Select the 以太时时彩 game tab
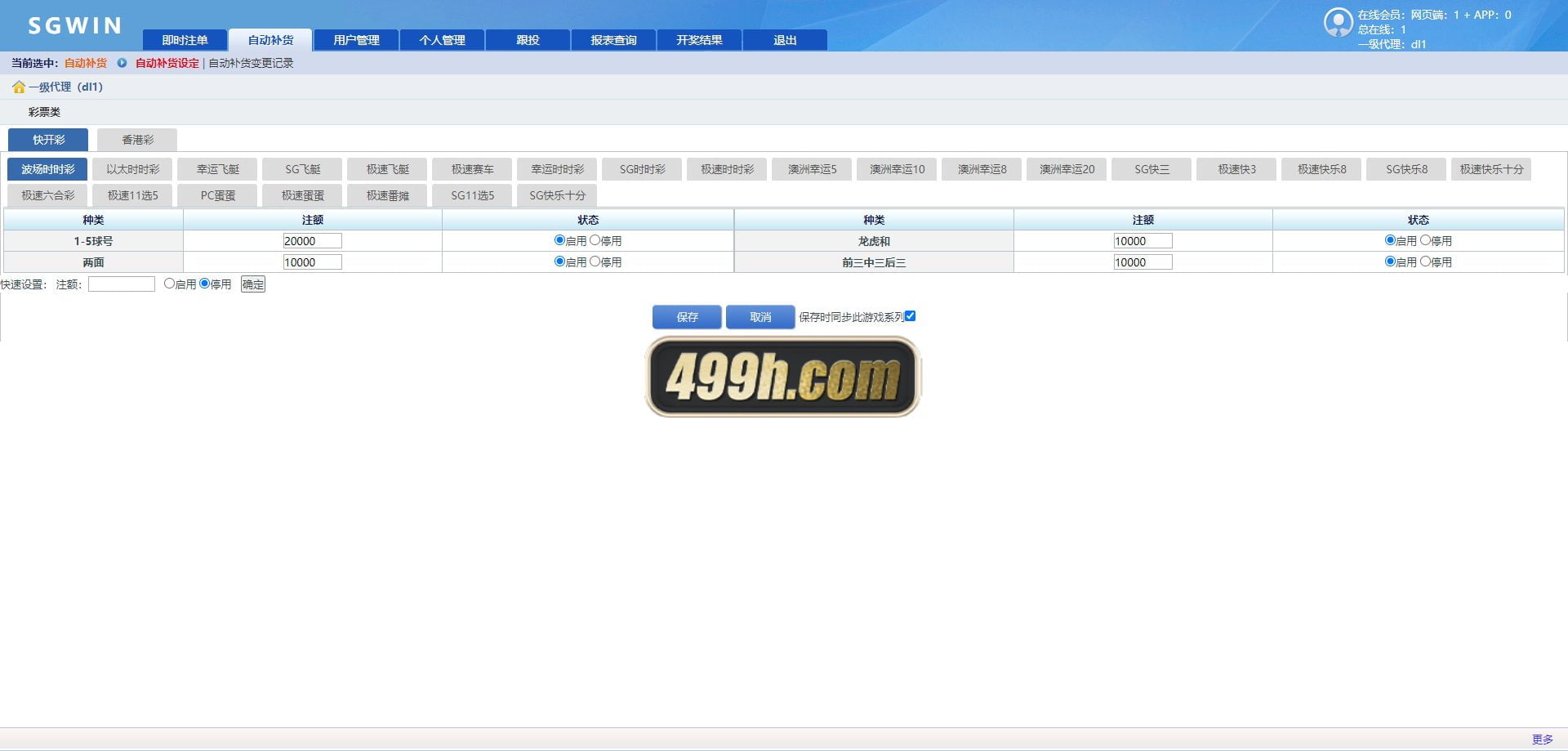This screenshot has height=751, width=1568. [x=132, y=169]
